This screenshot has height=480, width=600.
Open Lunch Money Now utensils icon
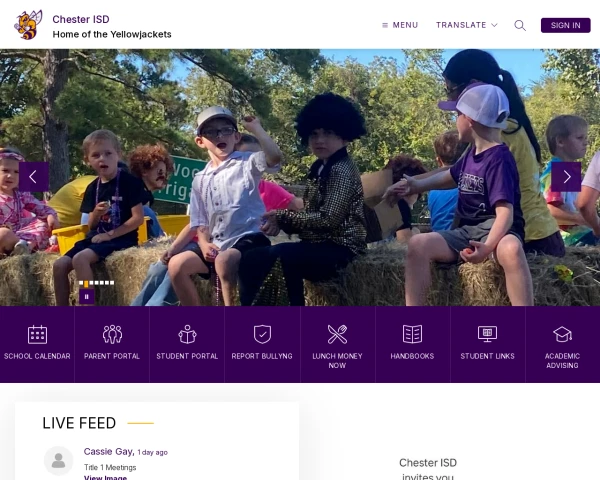tap(337, 334)
